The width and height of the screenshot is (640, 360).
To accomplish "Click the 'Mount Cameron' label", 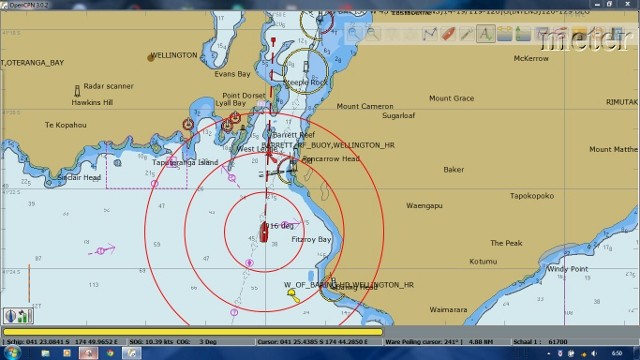I will tap(365, 106).
